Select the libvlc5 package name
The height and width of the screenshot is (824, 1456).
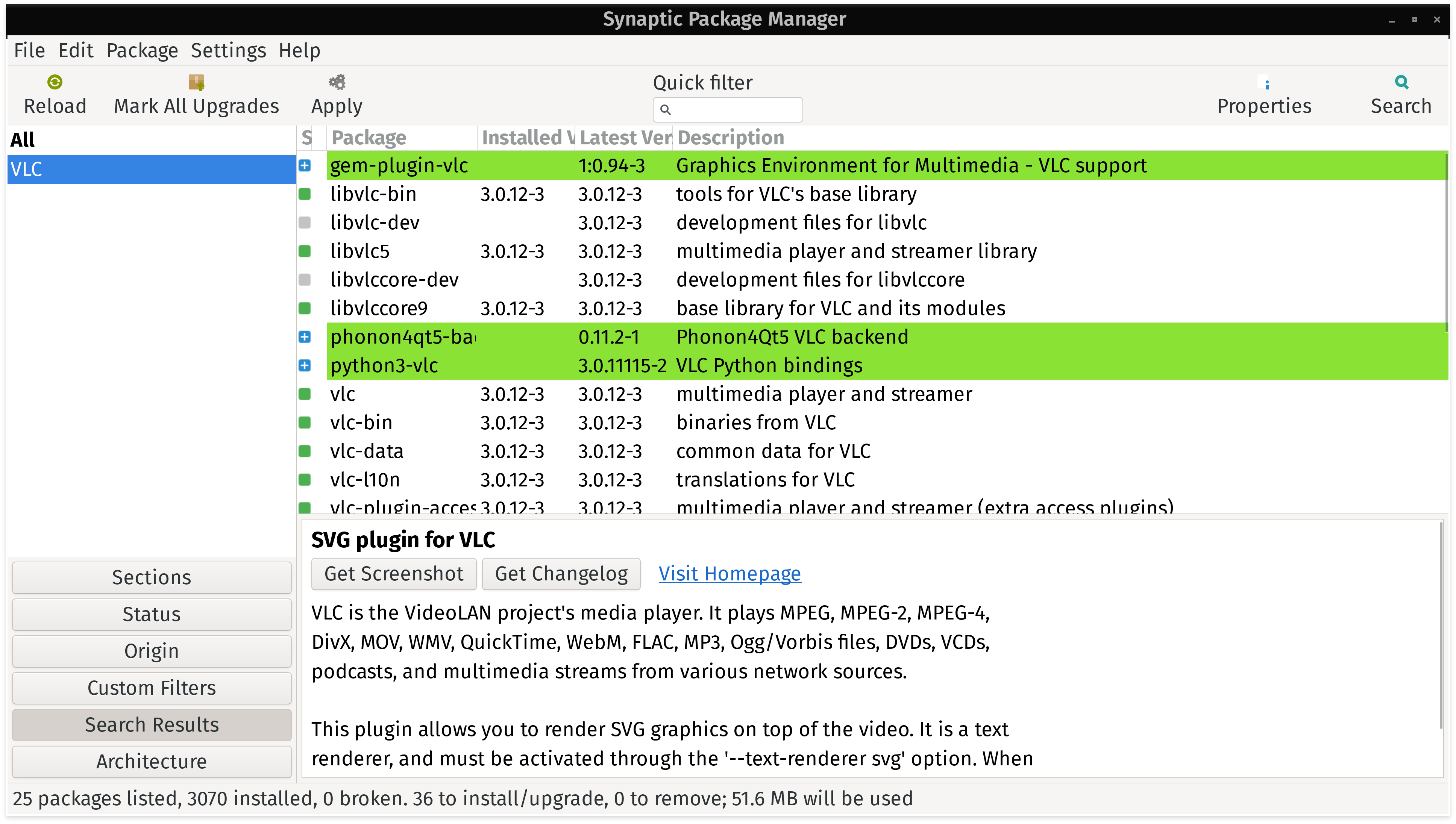tap(360, 251)
